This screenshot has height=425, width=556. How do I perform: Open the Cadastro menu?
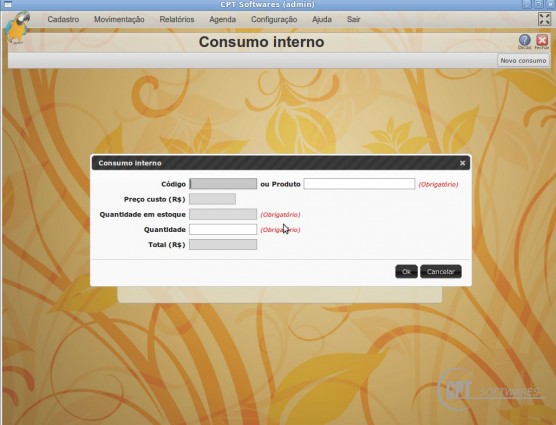tap(63, 19)
